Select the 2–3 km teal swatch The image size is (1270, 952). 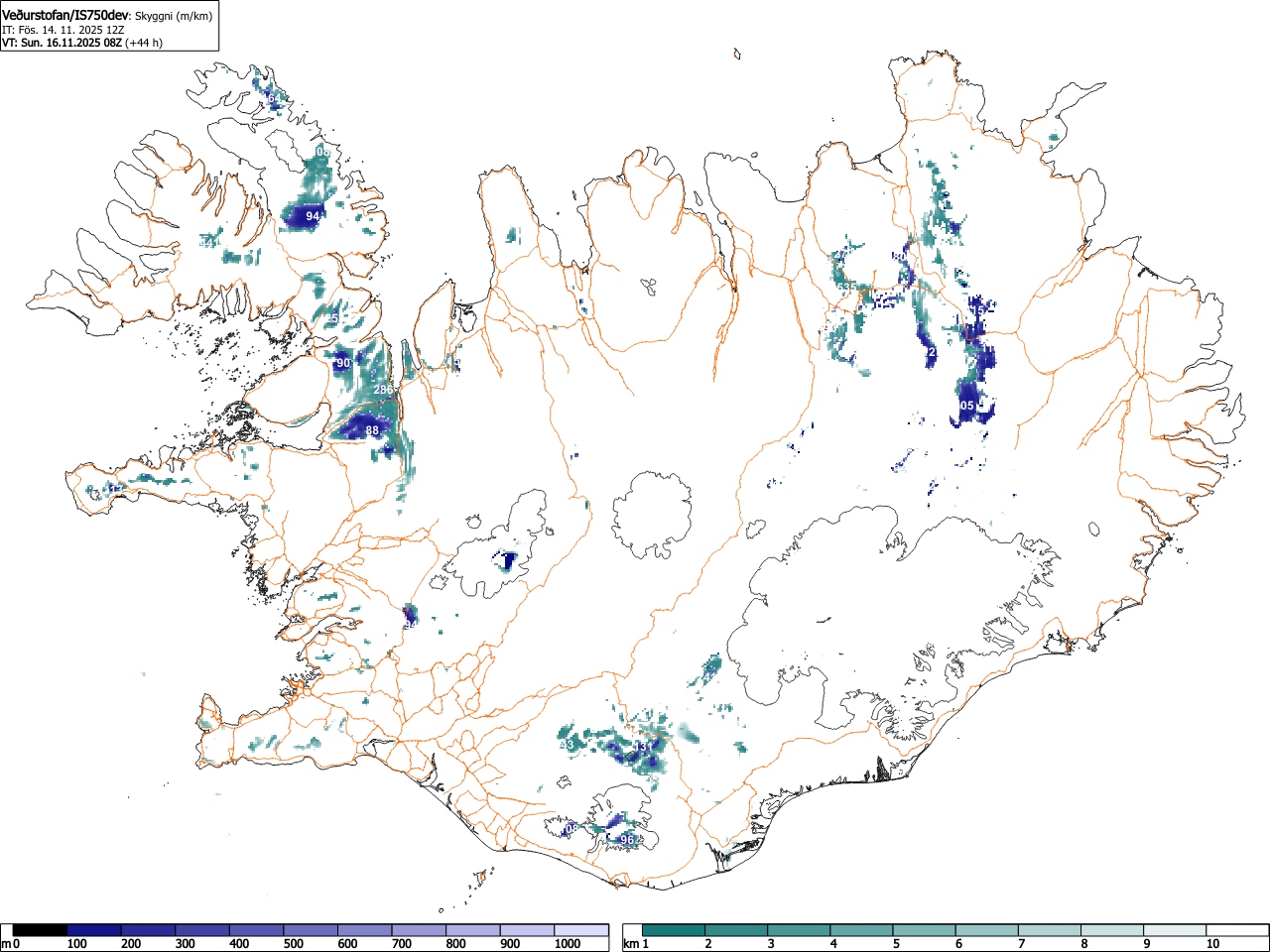[x=736, y=930]
